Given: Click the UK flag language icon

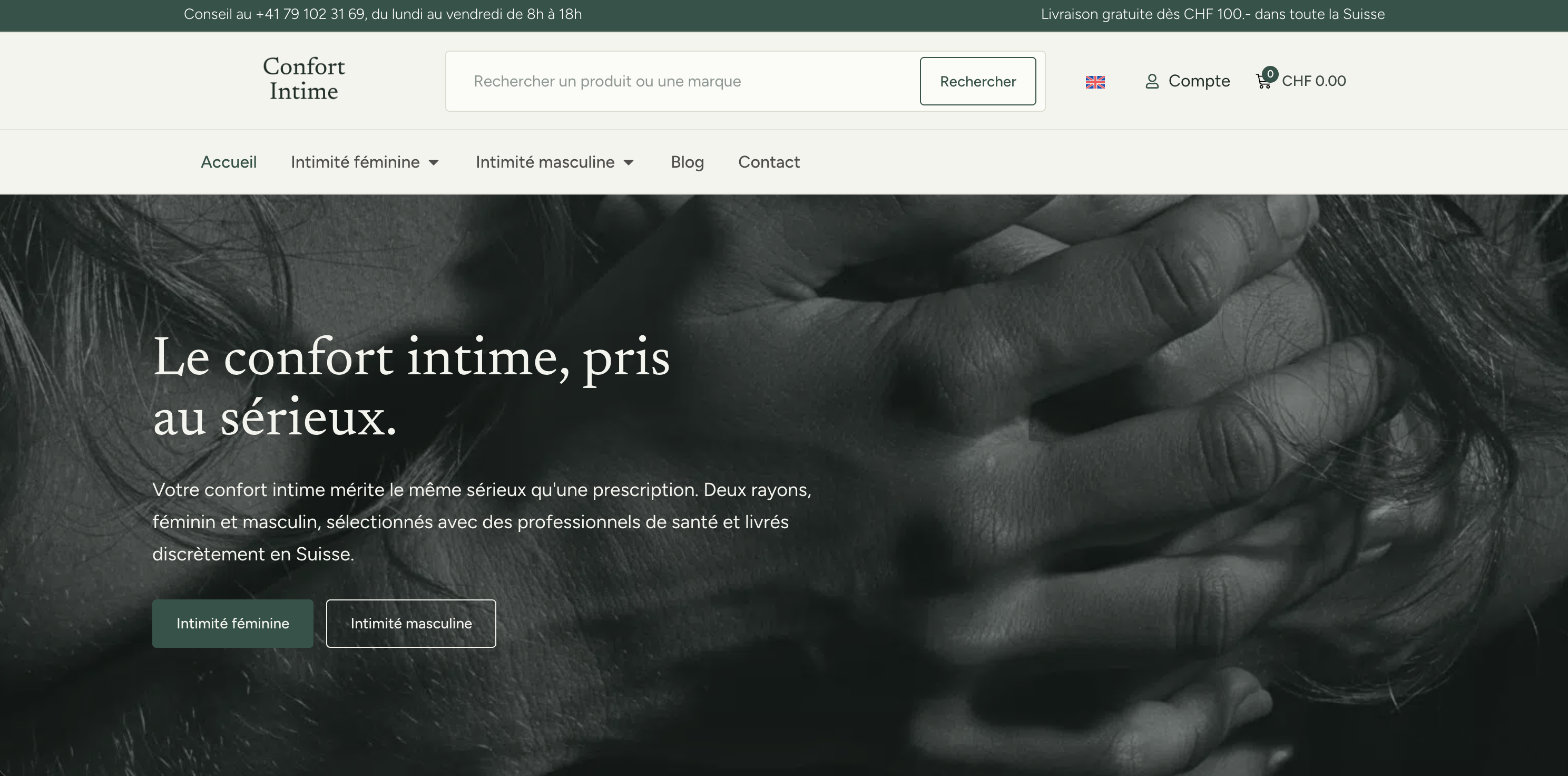Looking at the screenshot, I should [1095, 82].
